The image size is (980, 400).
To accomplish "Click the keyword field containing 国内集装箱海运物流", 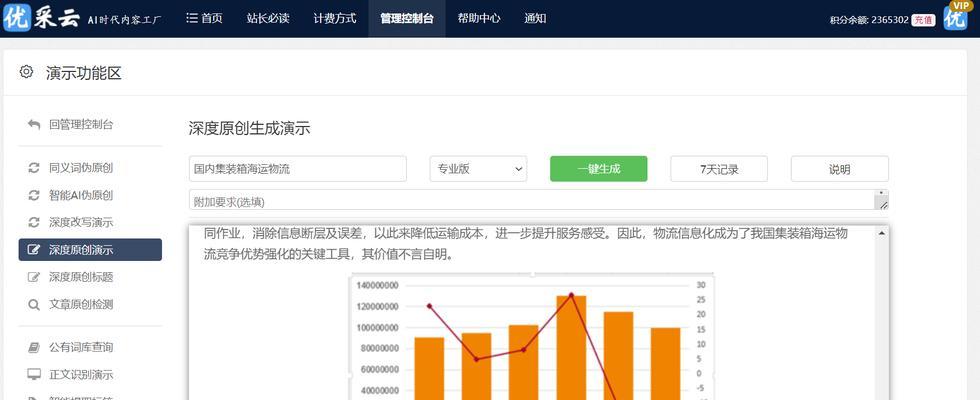I will point(298,169).
